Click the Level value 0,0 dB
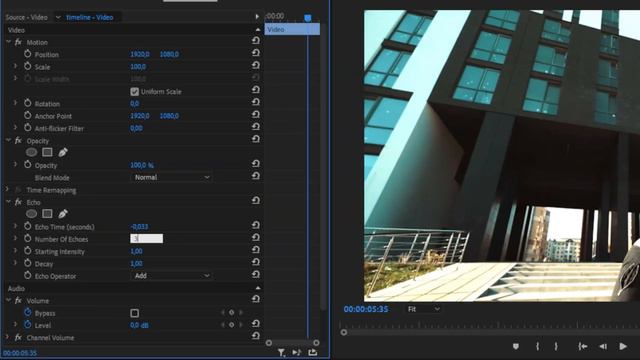 (x=139, y=325)
